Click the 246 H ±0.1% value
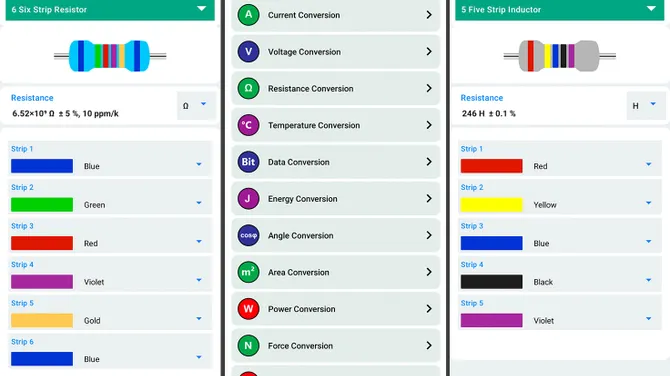The width and height of the screenshot is (670, 376). point(488,114)
